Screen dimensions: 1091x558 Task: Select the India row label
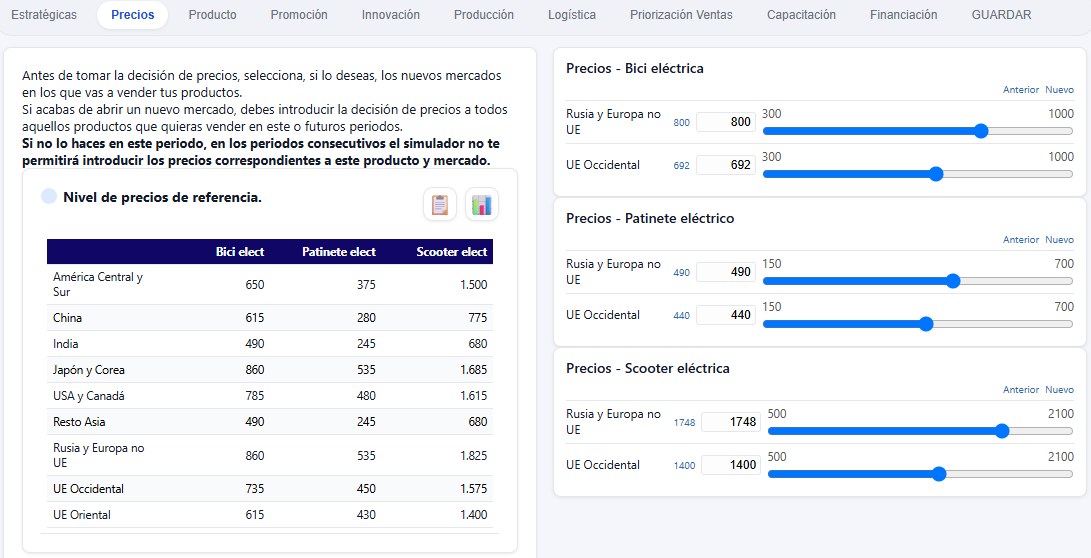coord(65,344)
